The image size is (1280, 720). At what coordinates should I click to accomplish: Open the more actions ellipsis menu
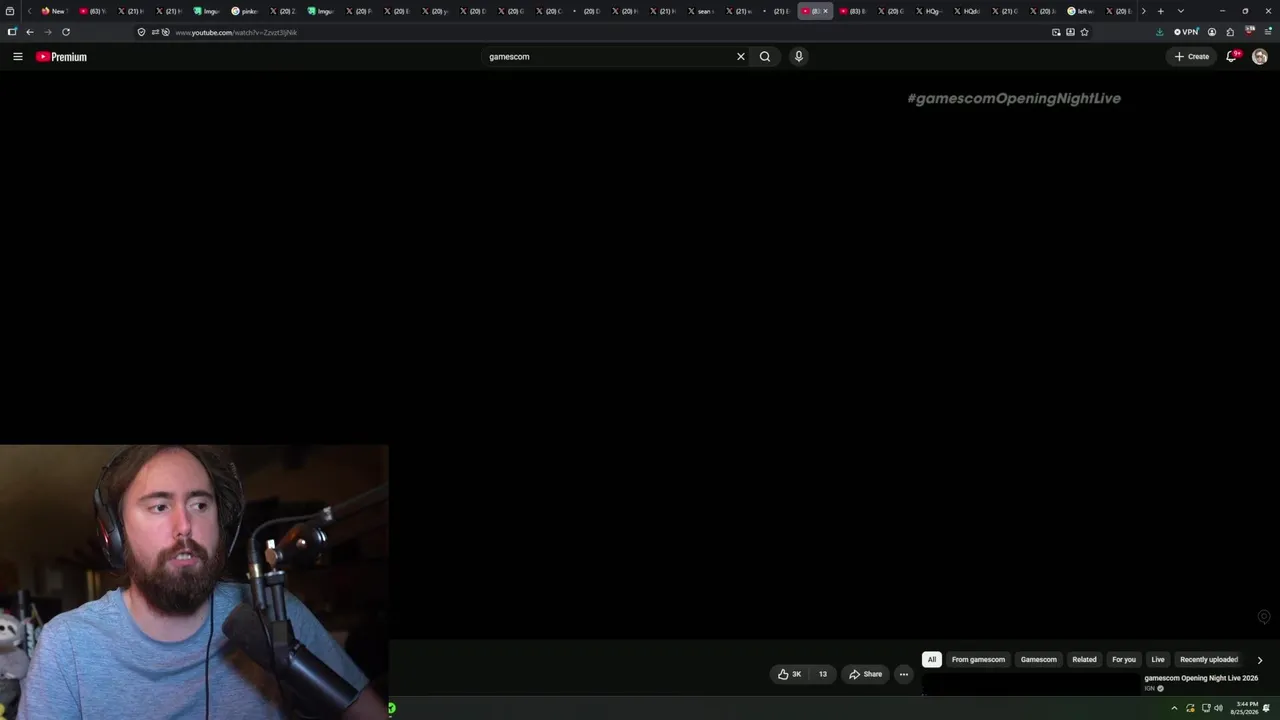point(904,674)
